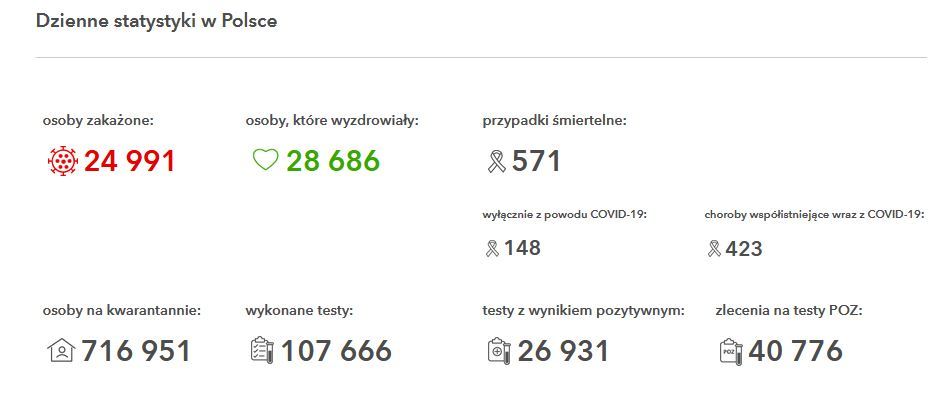The image size is (936, 401).
Task: Click the green heart recovered icon
Action: pos(265,160)
